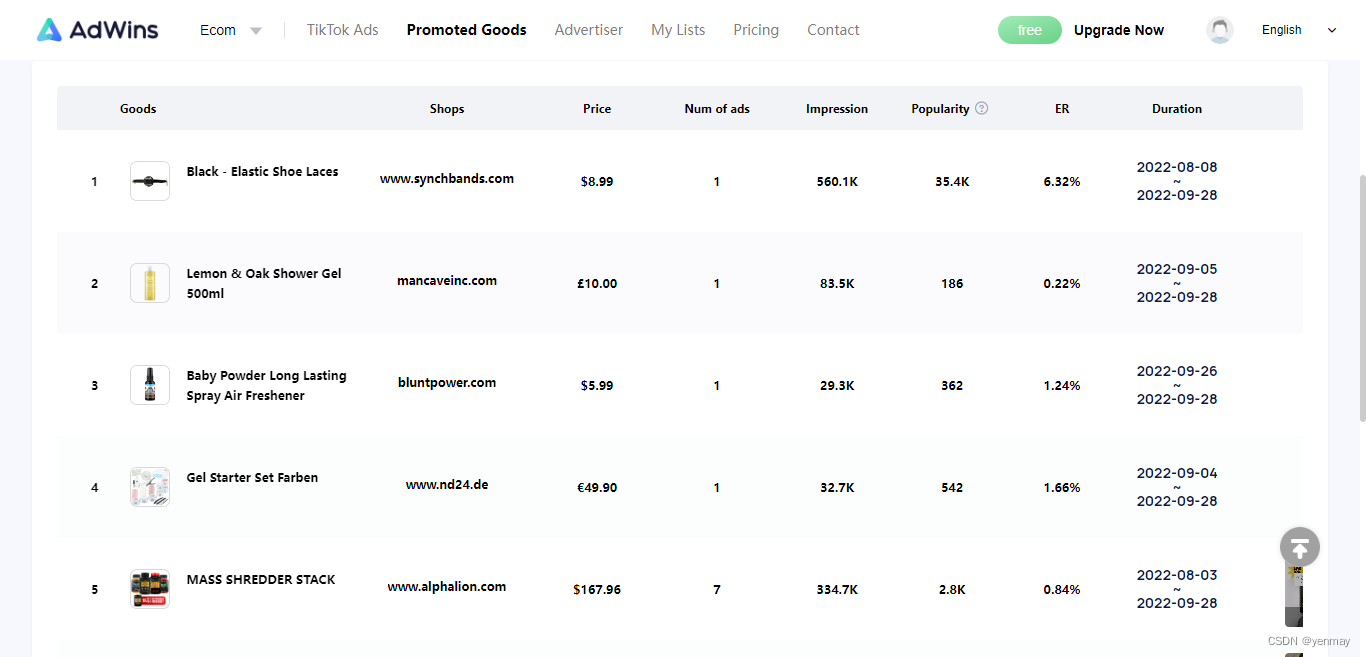The image size is (1366, 657).
Task: Go to TikTok Ads page
Action: 343,30
